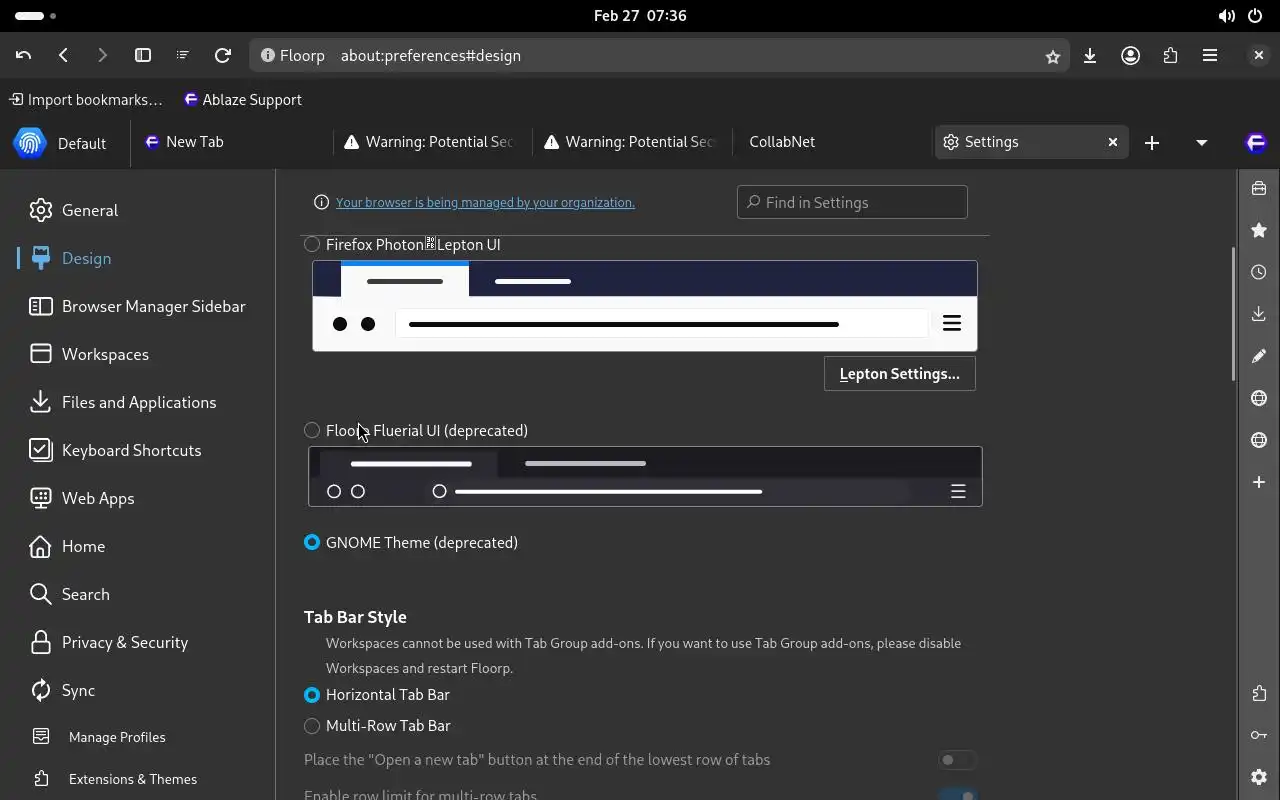
Task: Open sidebar Downloads arrow icon
Action: [1259, 314]
